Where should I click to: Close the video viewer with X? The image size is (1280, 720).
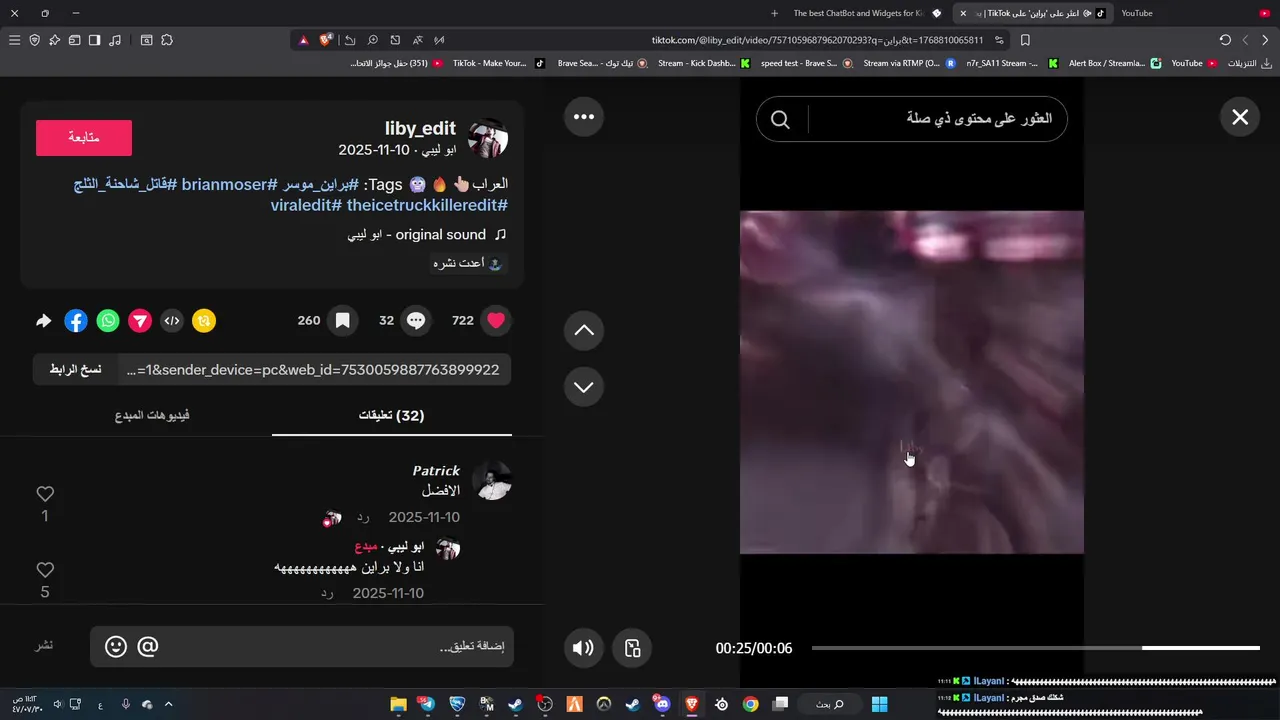(1240, 117)
